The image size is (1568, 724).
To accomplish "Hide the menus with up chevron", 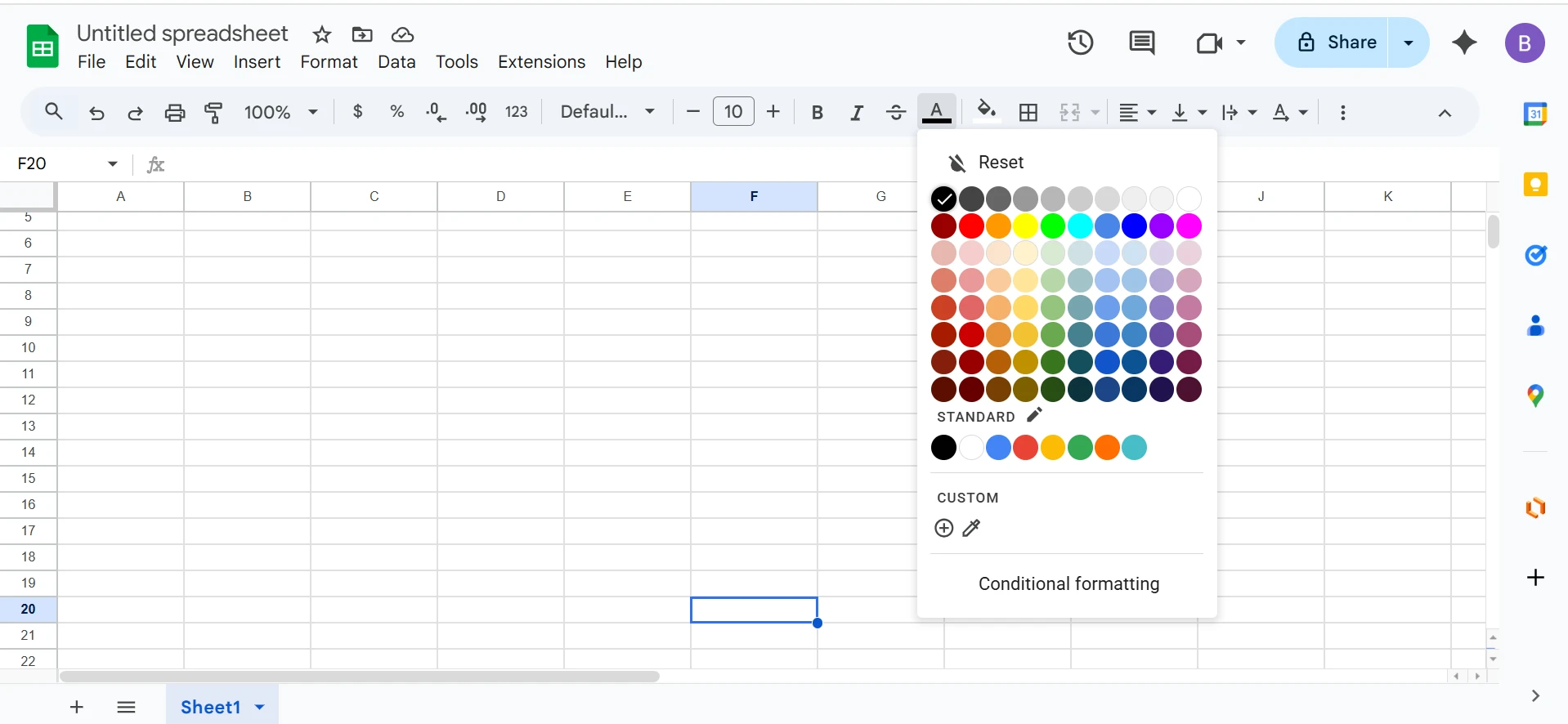I will 1445,113.
